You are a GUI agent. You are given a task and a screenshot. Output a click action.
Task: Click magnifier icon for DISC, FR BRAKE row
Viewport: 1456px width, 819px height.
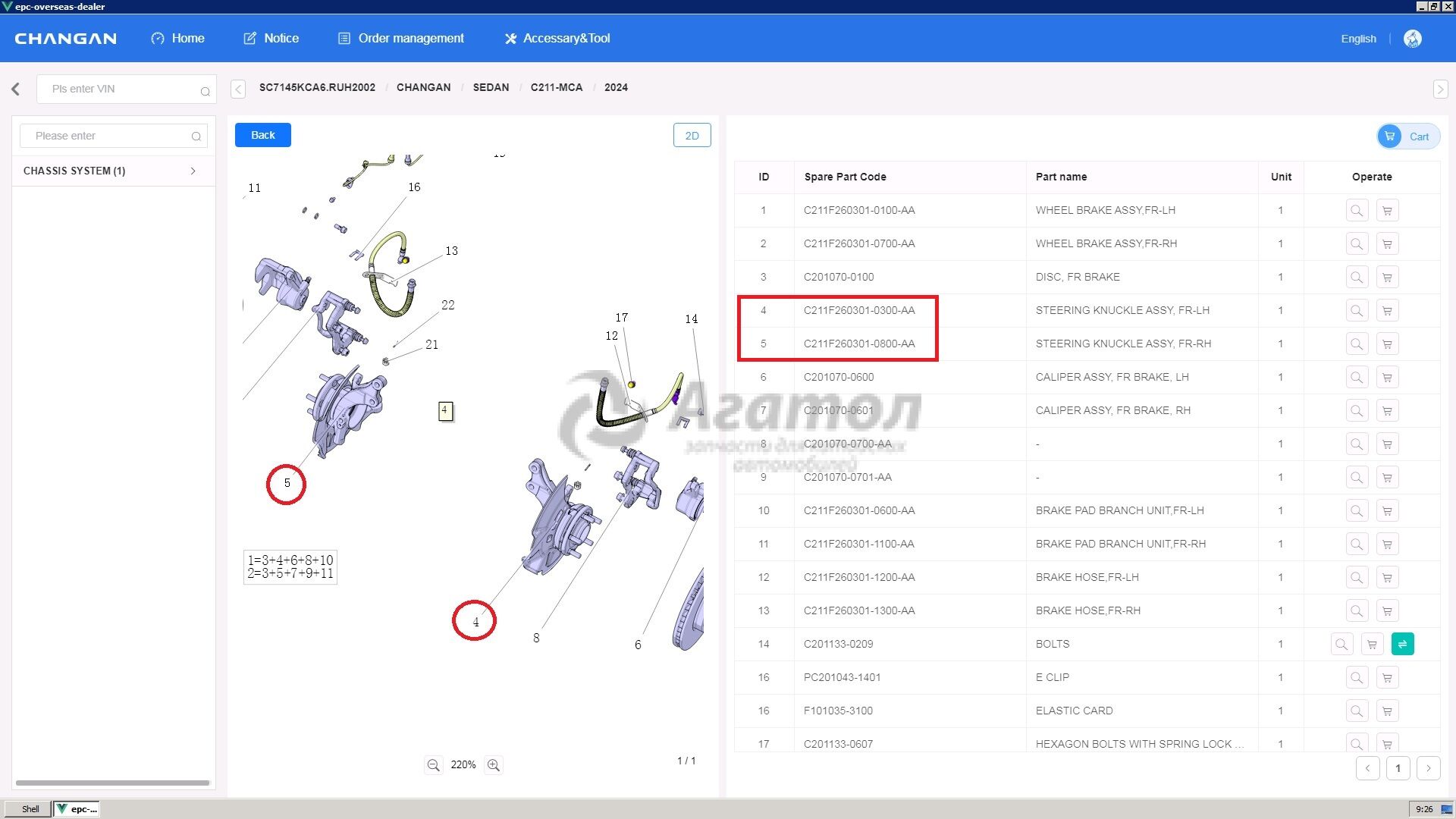click(1357, 277)
